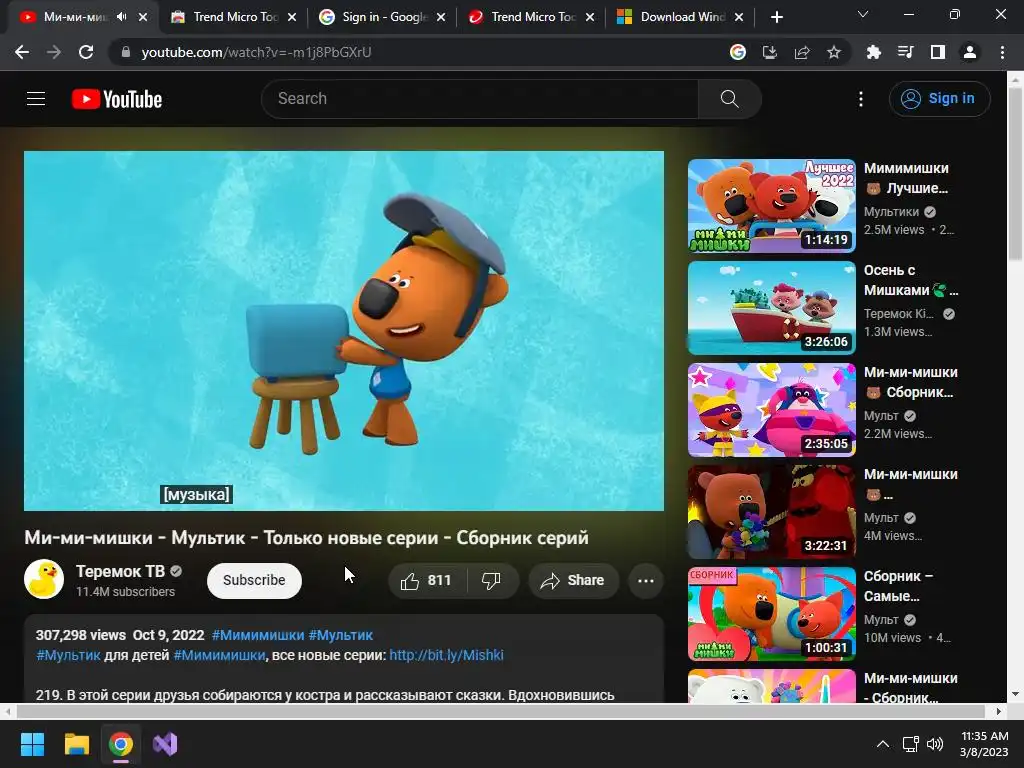Open YouTube settings three-dot menu
Viewport: 1024px width, 768px height.
[861, 99]
